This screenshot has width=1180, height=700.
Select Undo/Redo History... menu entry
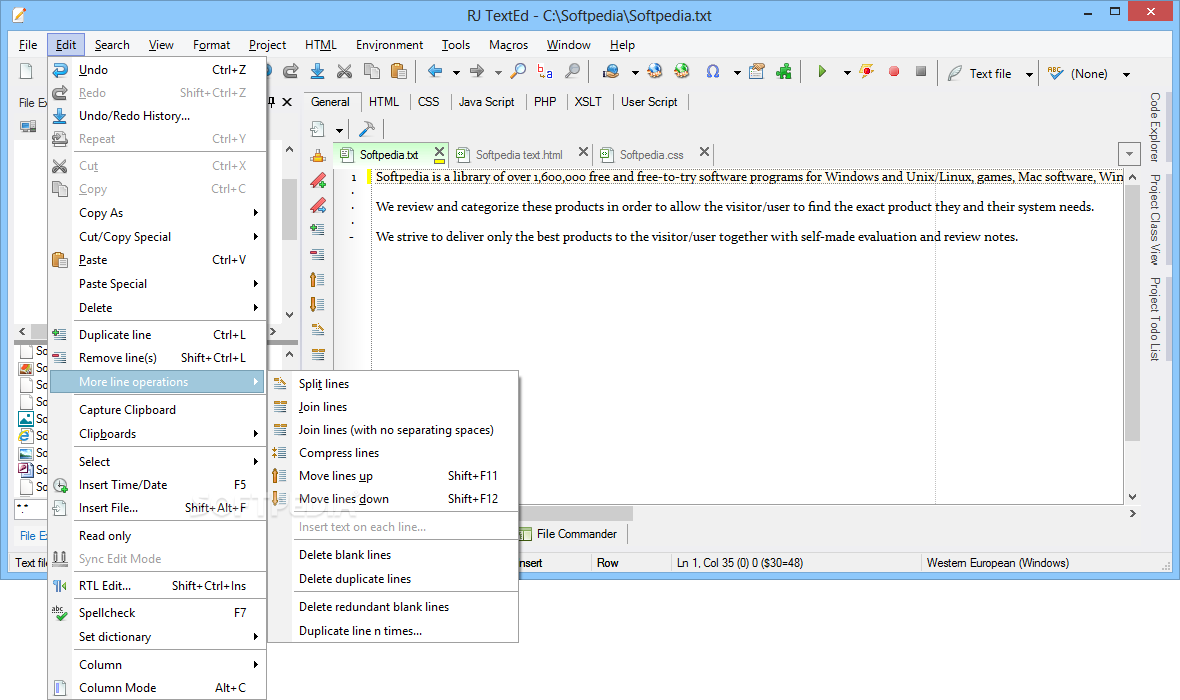[158, 116]
